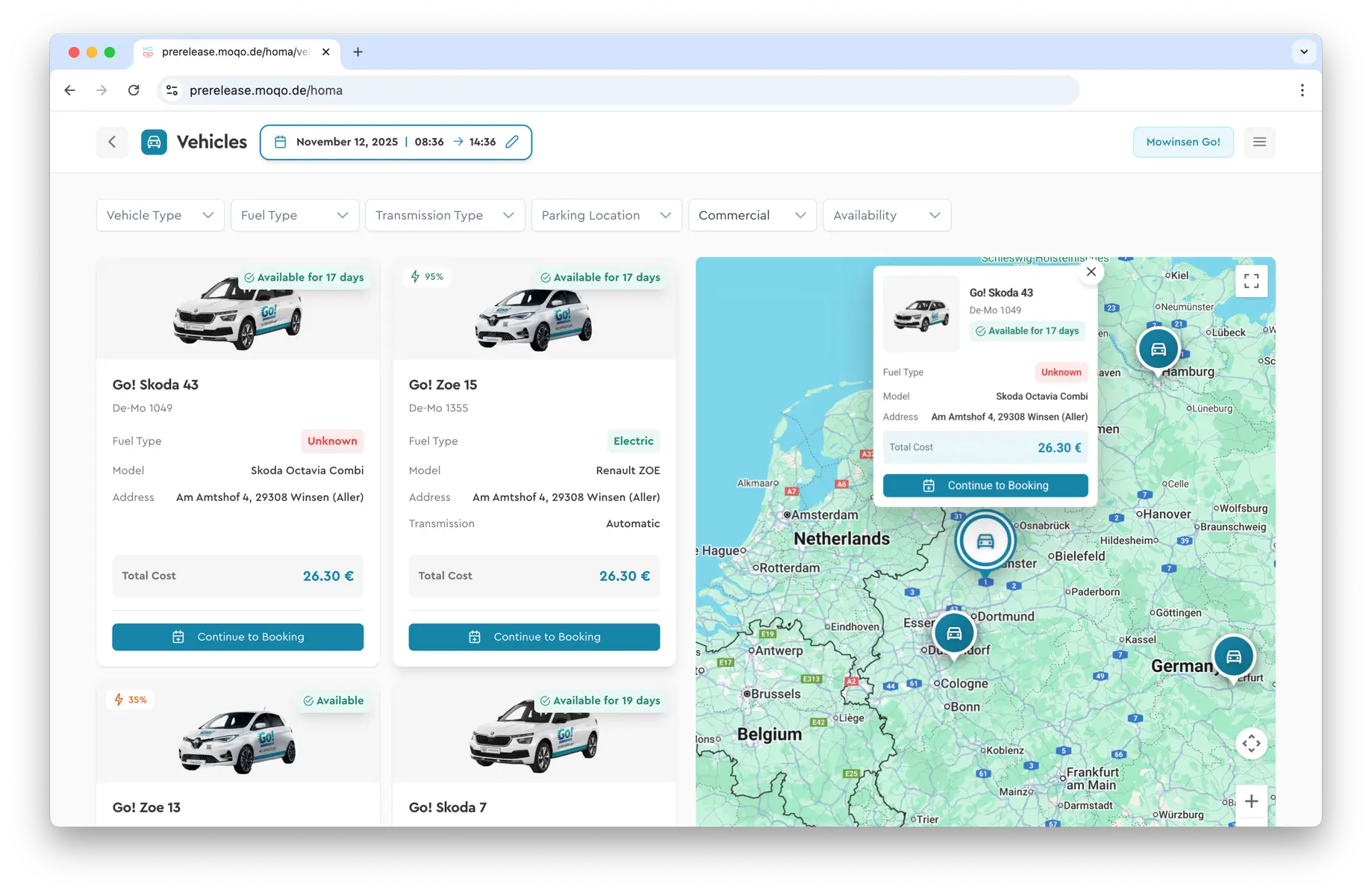This screenshot has width=1372, height=893.
Task: Click the November 12, 2025 date text
Action: (x=347, y=142)
